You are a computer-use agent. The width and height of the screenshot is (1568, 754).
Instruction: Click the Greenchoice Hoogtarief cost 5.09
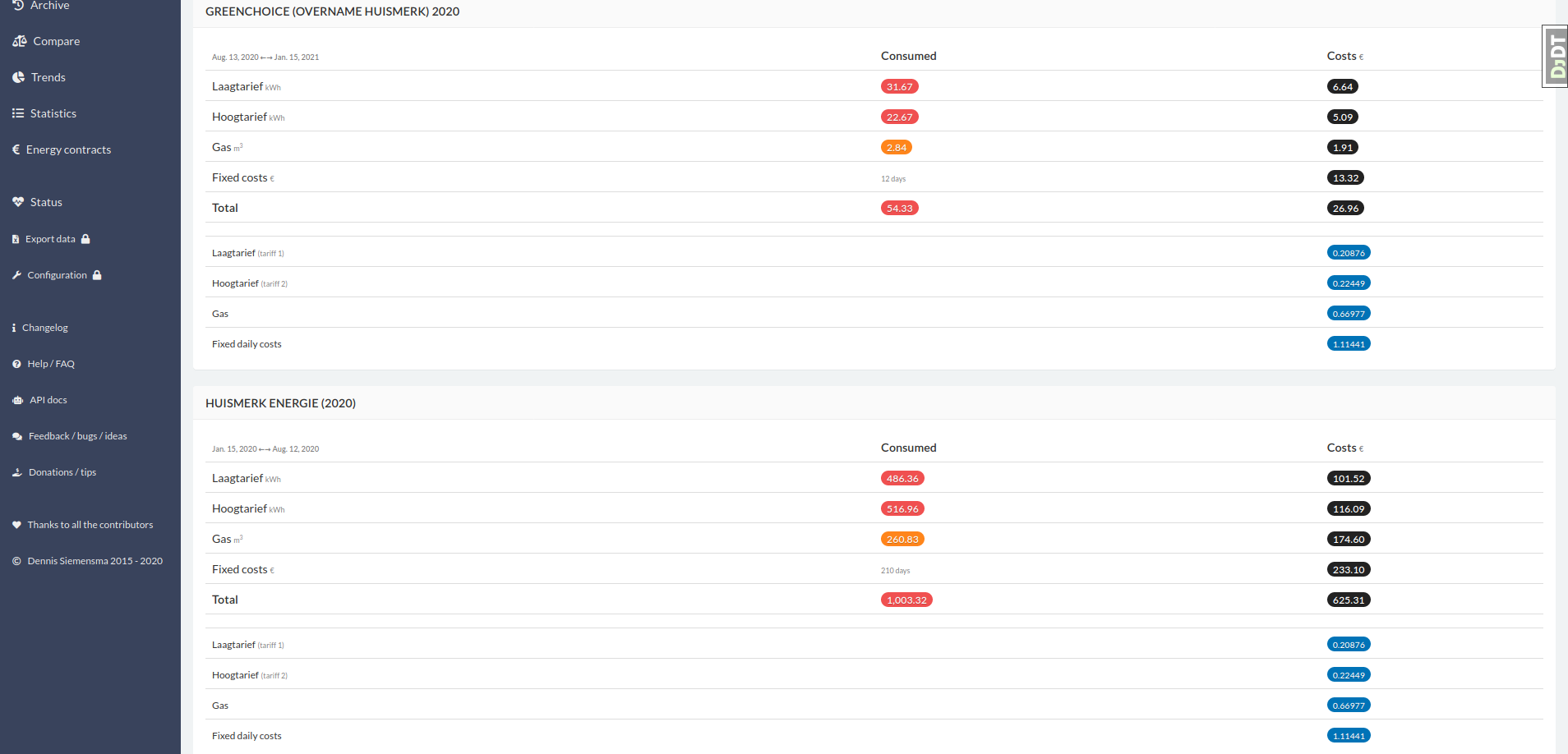coord(1343,117)
